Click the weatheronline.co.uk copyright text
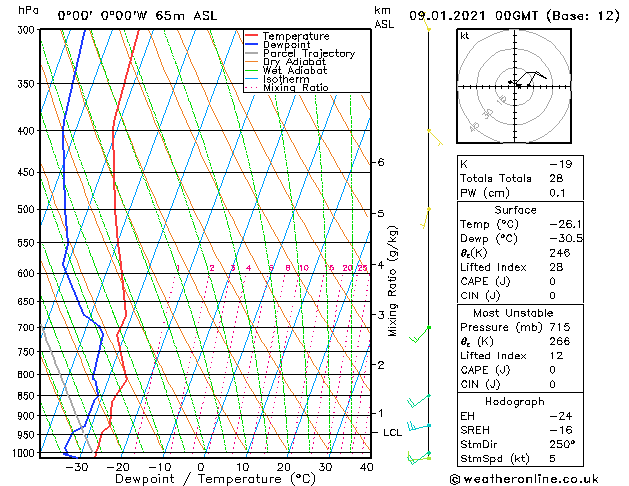The width and height of the screenshot is (629, 486). click(524, 479)
